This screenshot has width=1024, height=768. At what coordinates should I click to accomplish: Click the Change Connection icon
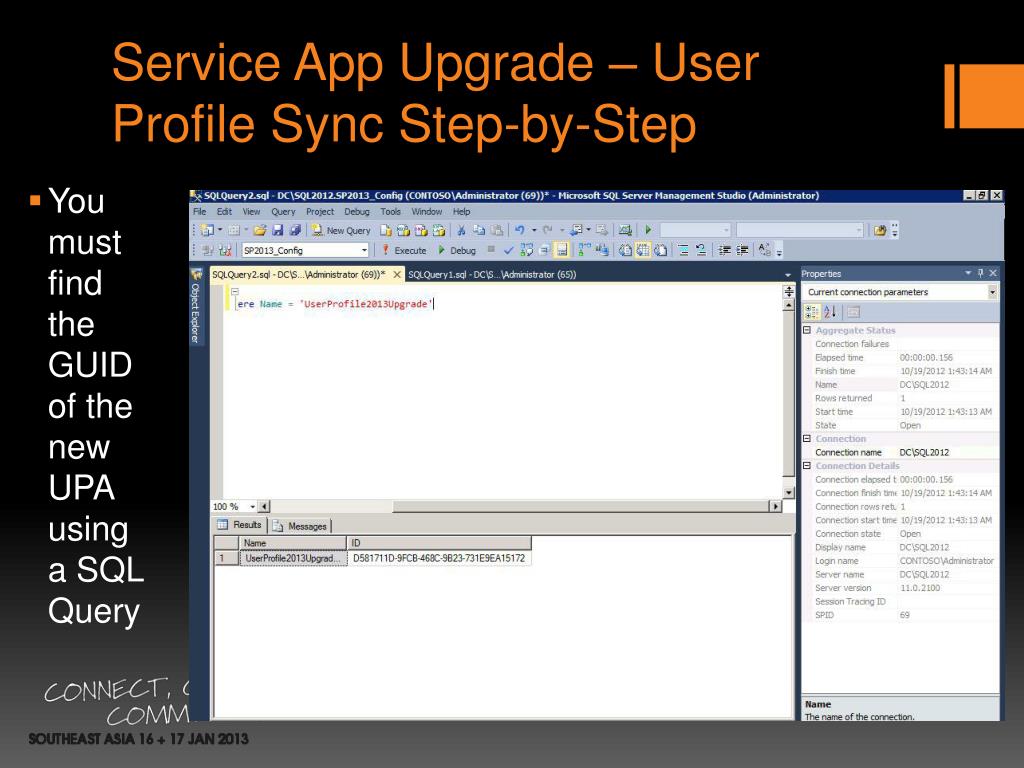225,250
